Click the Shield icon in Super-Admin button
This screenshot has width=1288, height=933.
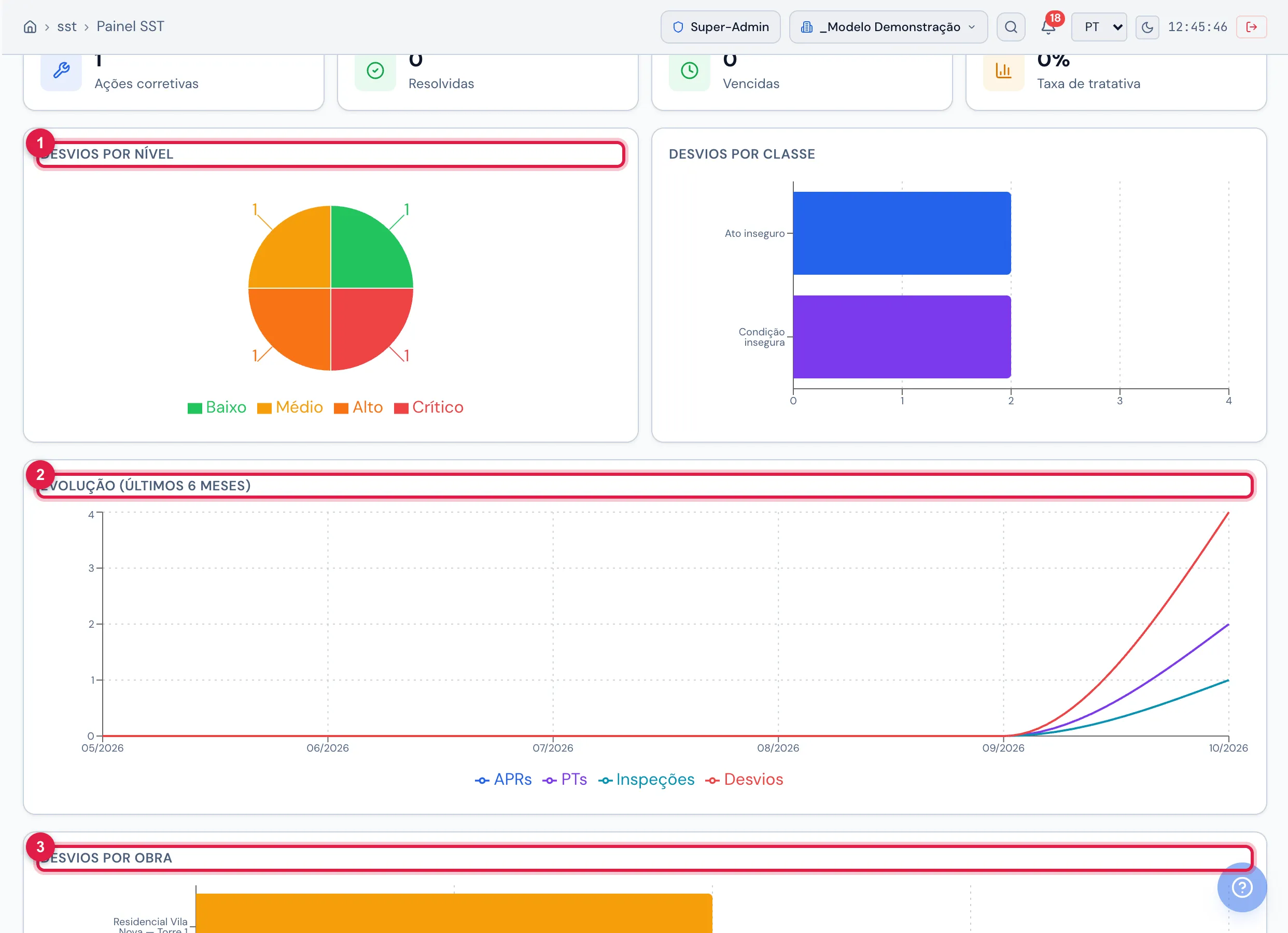[678, 27]
